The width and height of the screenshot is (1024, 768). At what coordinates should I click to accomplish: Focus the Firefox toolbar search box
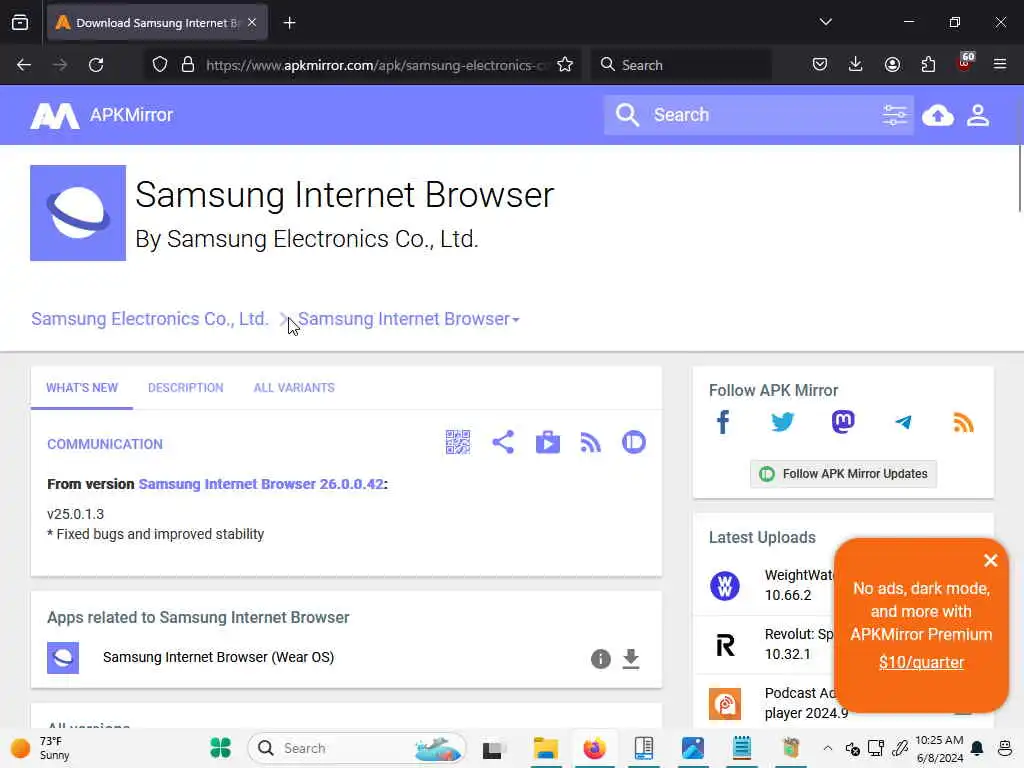(680, 65)
